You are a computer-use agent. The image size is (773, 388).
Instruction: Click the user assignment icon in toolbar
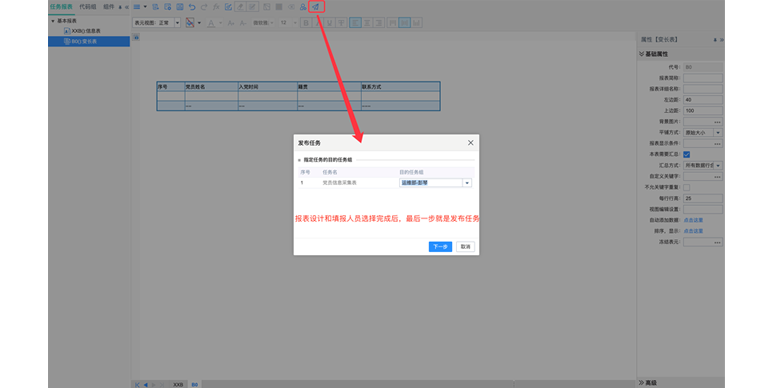click(x=303, y=7)
